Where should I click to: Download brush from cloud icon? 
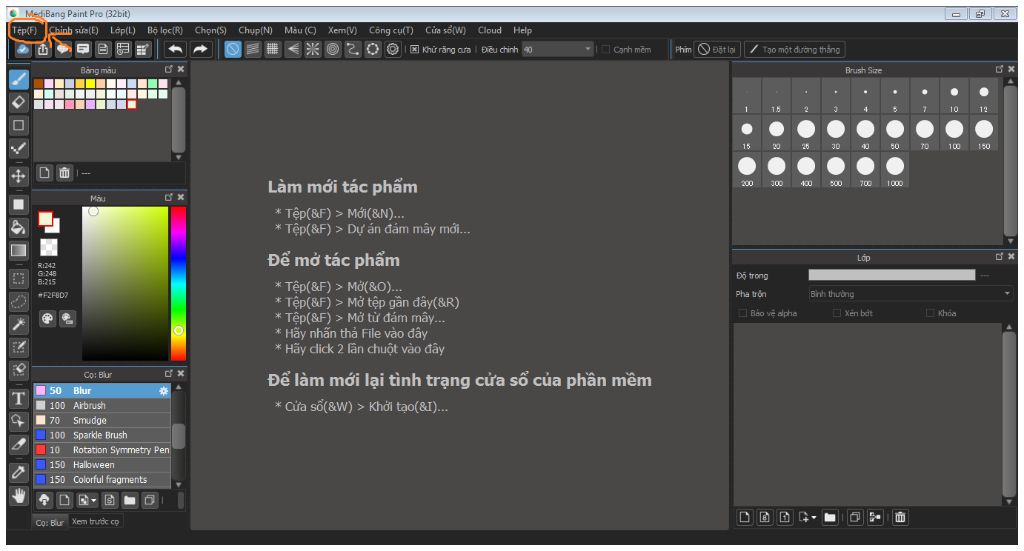tap(44, 500)
